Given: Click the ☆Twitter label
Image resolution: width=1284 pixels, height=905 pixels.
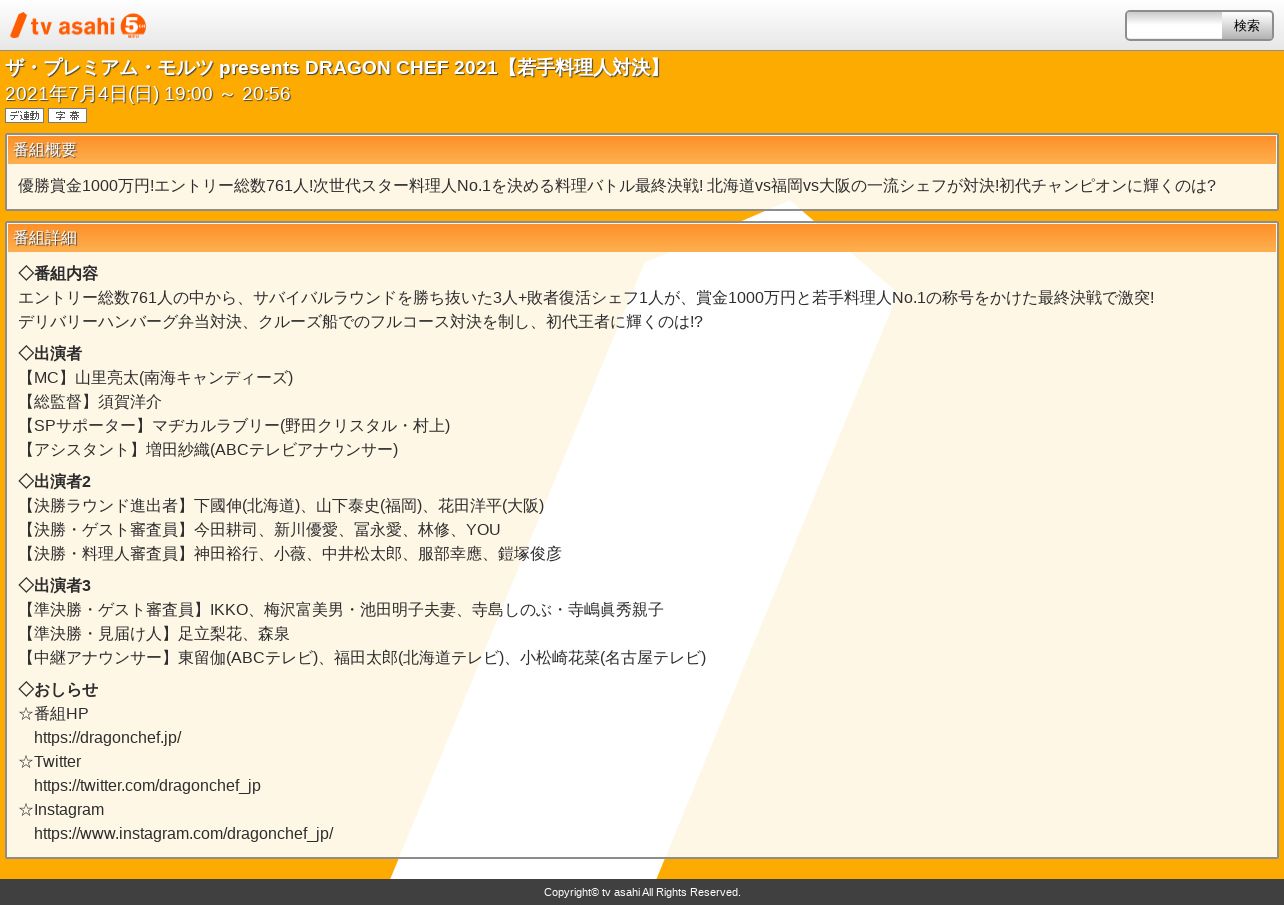Looking at the screenshot, I should [50, 762].
